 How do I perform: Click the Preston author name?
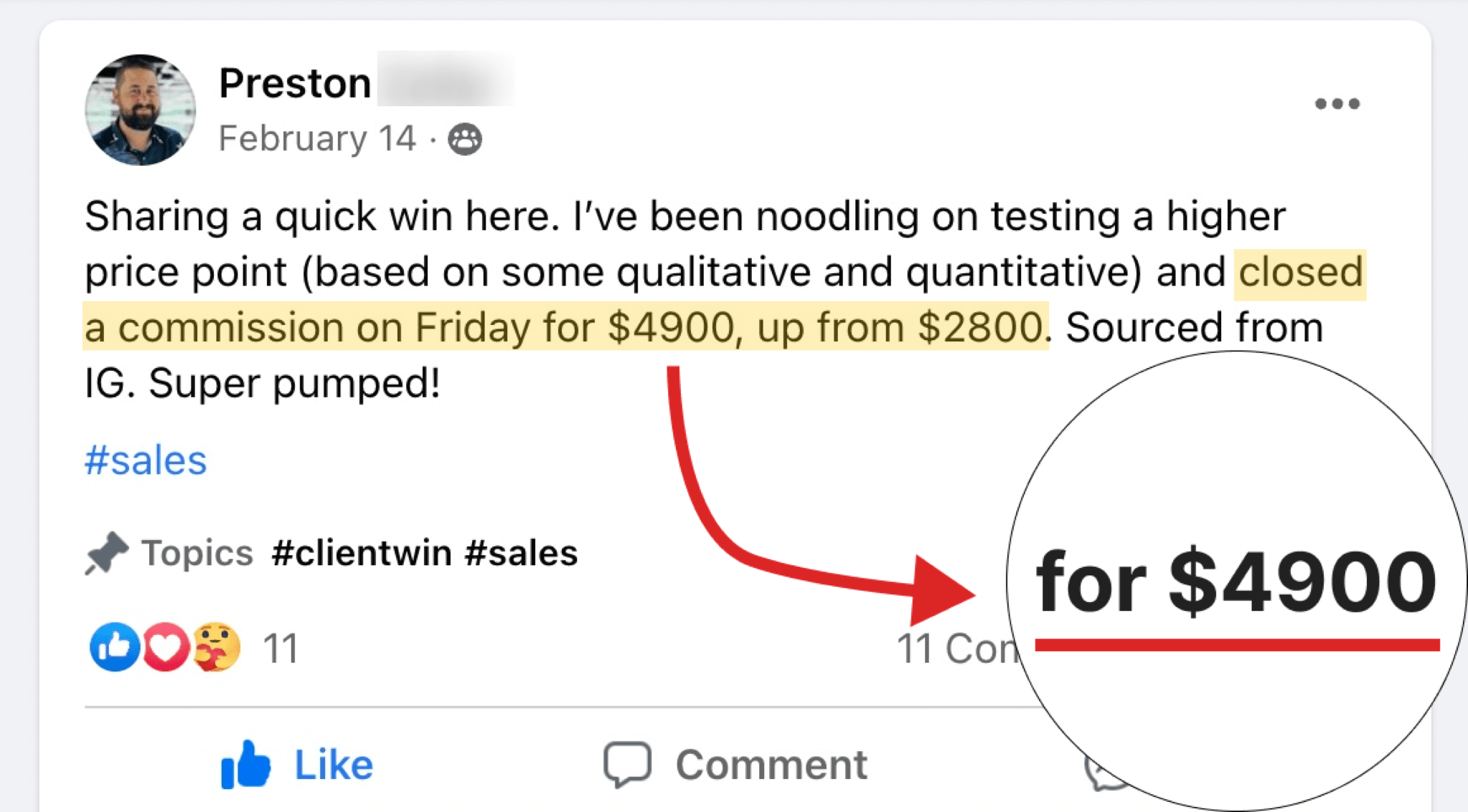tap(295, 83)
